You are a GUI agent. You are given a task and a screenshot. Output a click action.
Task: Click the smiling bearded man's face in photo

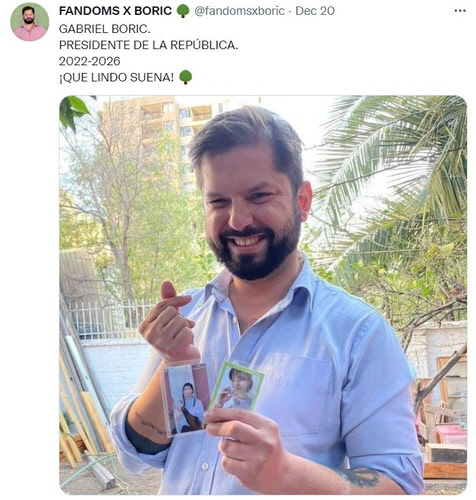tap(250, 207)
